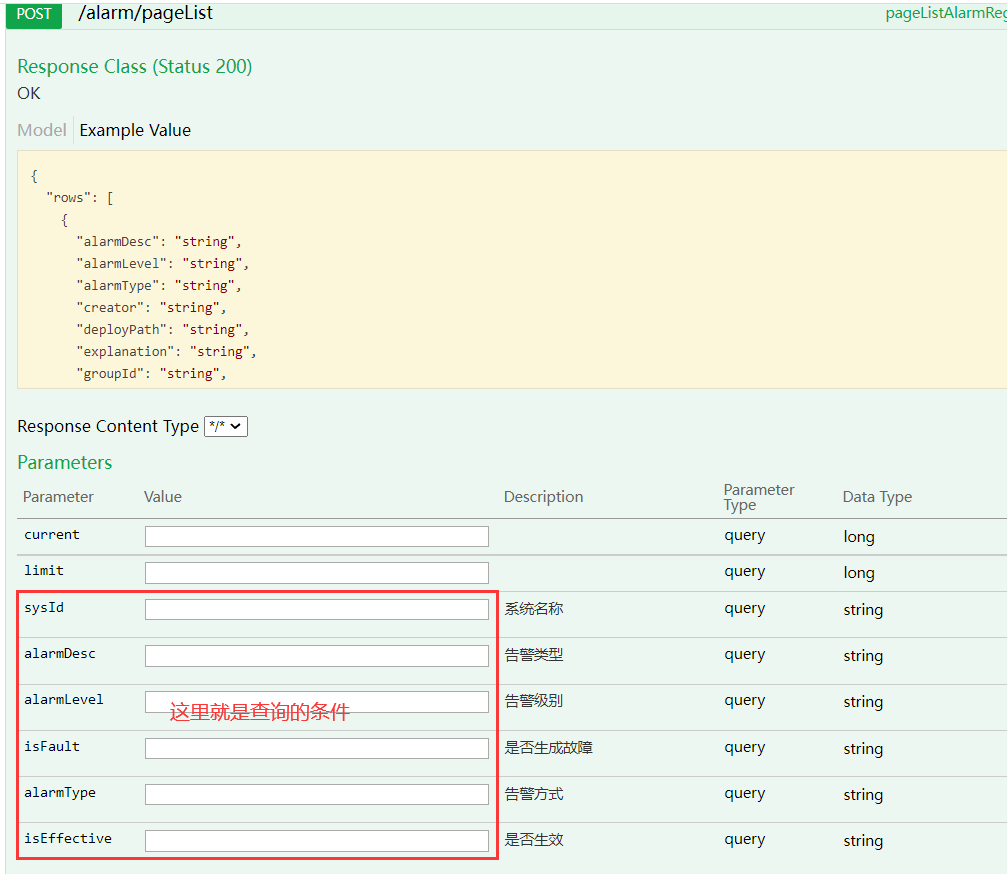Click the Value column header
The image size is (1007, 874).
point(163,497)
